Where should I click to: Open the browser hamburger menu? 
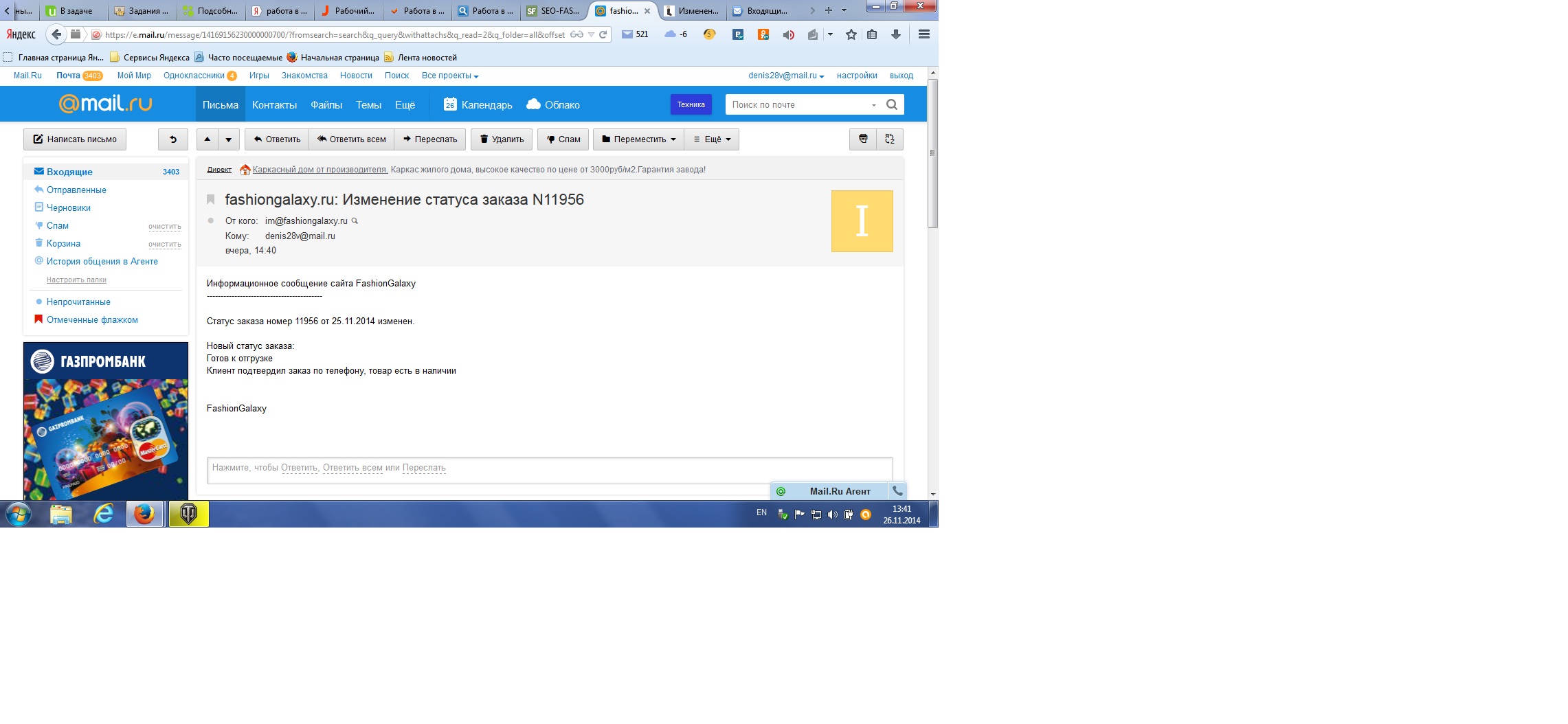(924, 34)
